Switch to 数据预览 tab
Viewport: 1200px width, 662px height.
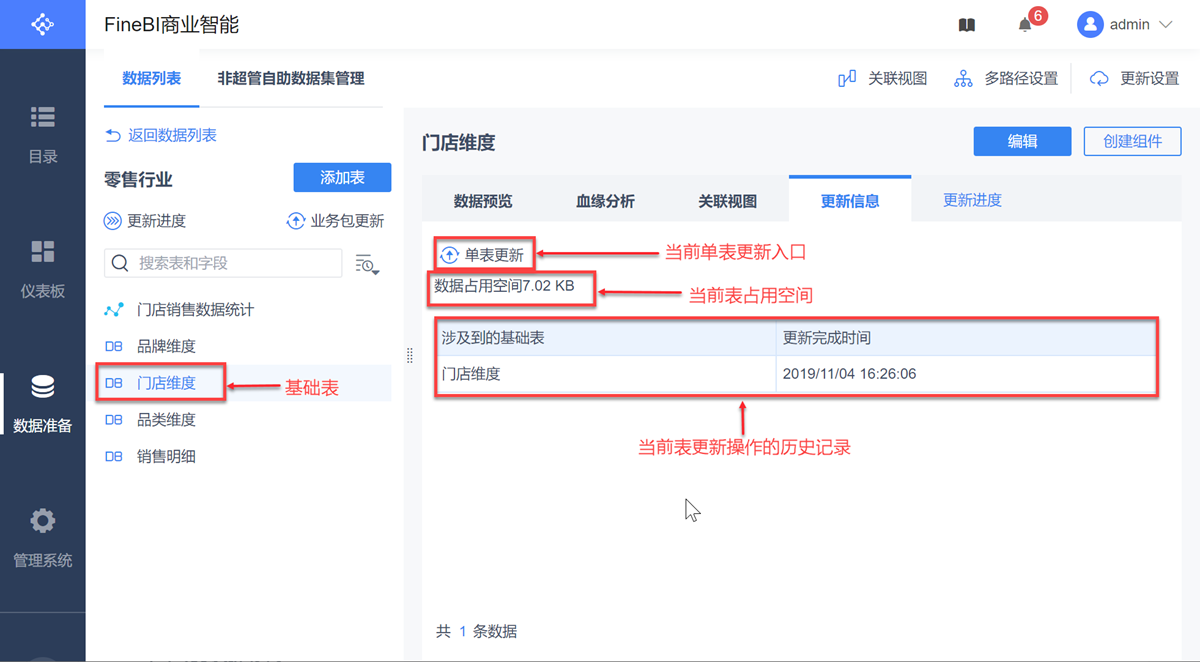(x=483, y=201)
